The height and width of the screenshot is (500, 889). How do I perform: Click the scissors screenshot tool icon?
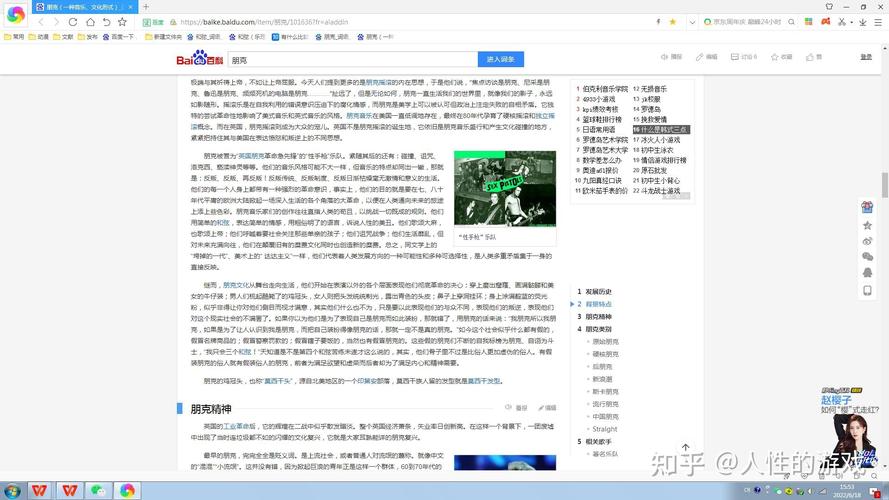(842, 22)
